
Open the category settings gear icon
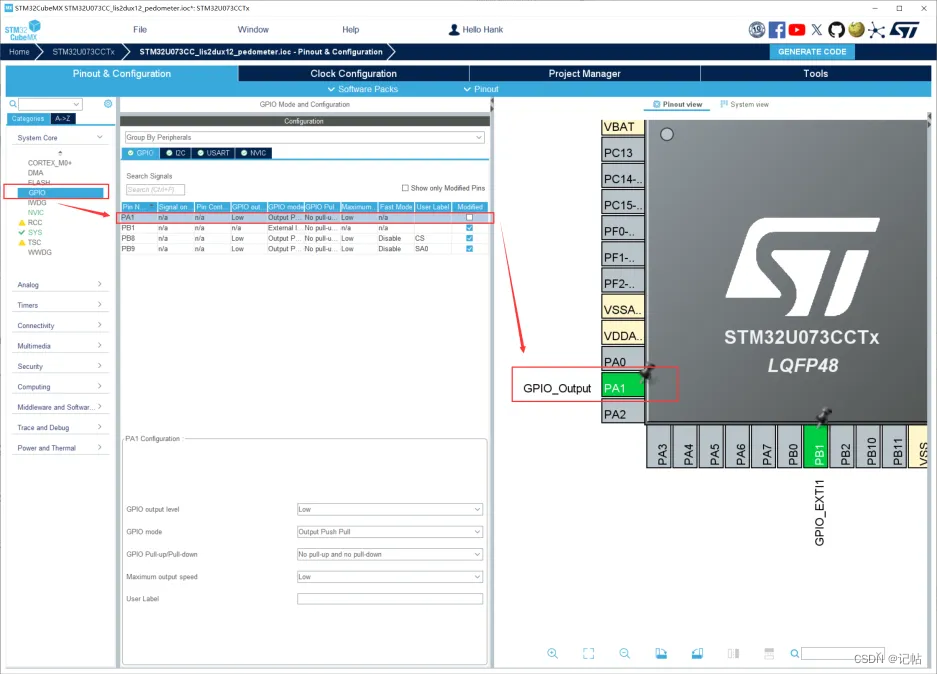point(108,104)
